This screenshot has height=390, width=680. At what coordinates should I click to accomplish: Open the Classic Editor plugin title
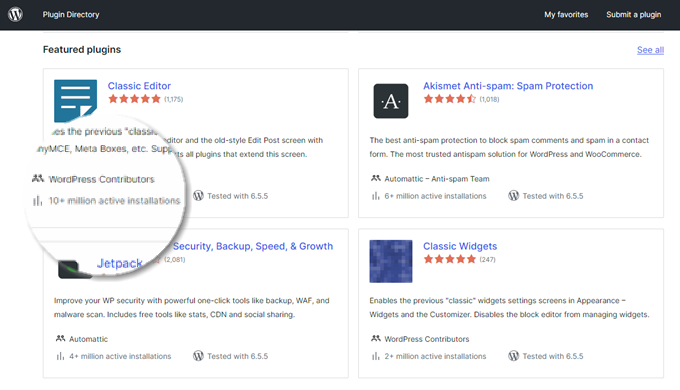(x=139, y=86)
